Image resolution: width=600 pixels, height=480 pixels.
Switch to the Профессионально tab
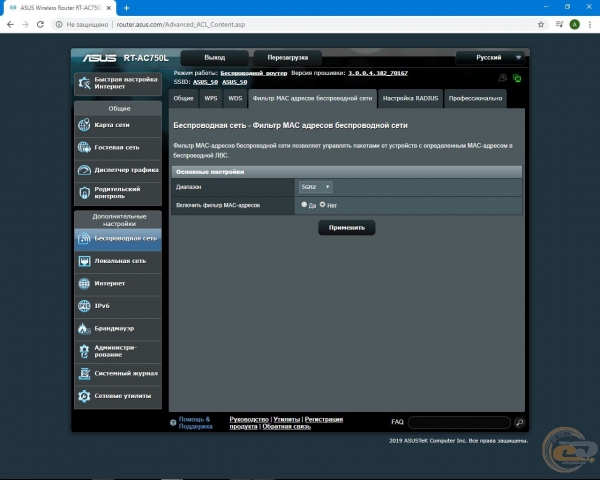click(475, 99)
